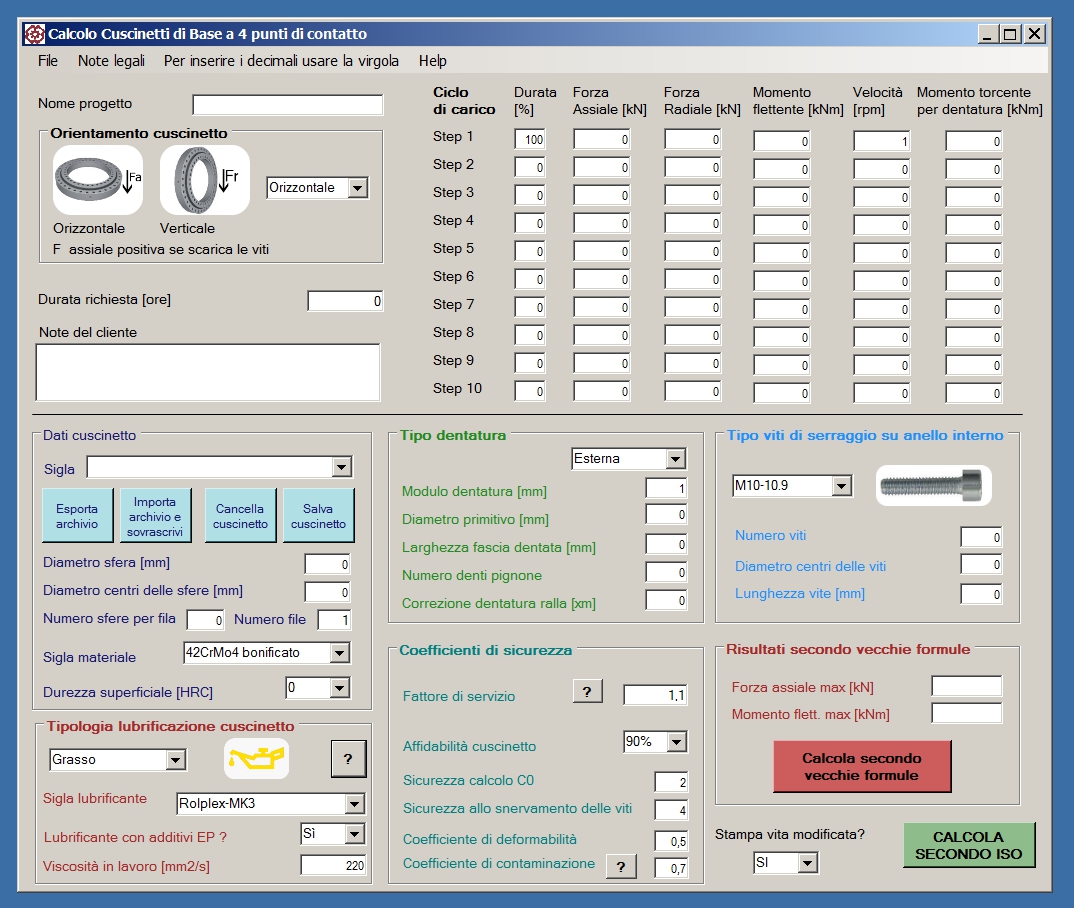Click the Note del cliente text area
1074x908 pixels.
coord(208,372)
